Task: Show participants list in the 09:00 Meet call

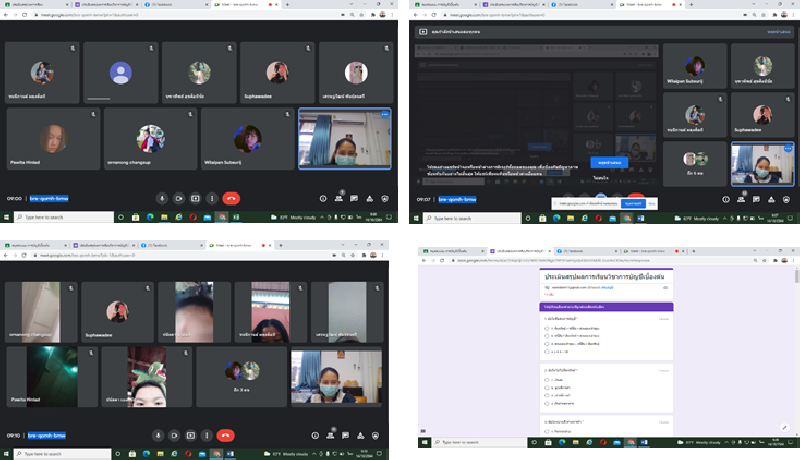Action: (x=338, y=198)
